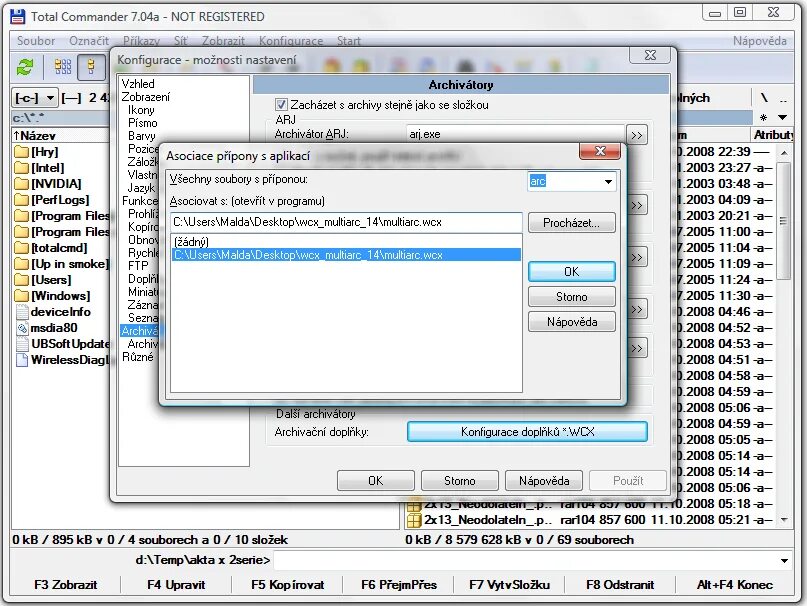Open Příkazy menu
Screen dimensions: 807x606
(x=141, y=41)
